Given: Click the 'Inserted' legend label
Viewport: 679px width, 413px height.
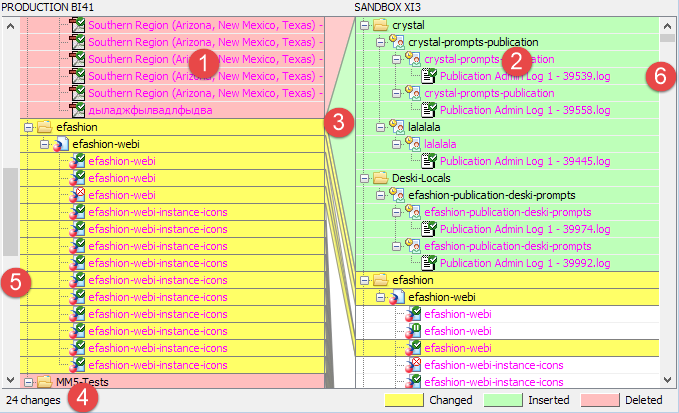Looking at the screenshot, I should pyautogui.click(x=549, y=400).
